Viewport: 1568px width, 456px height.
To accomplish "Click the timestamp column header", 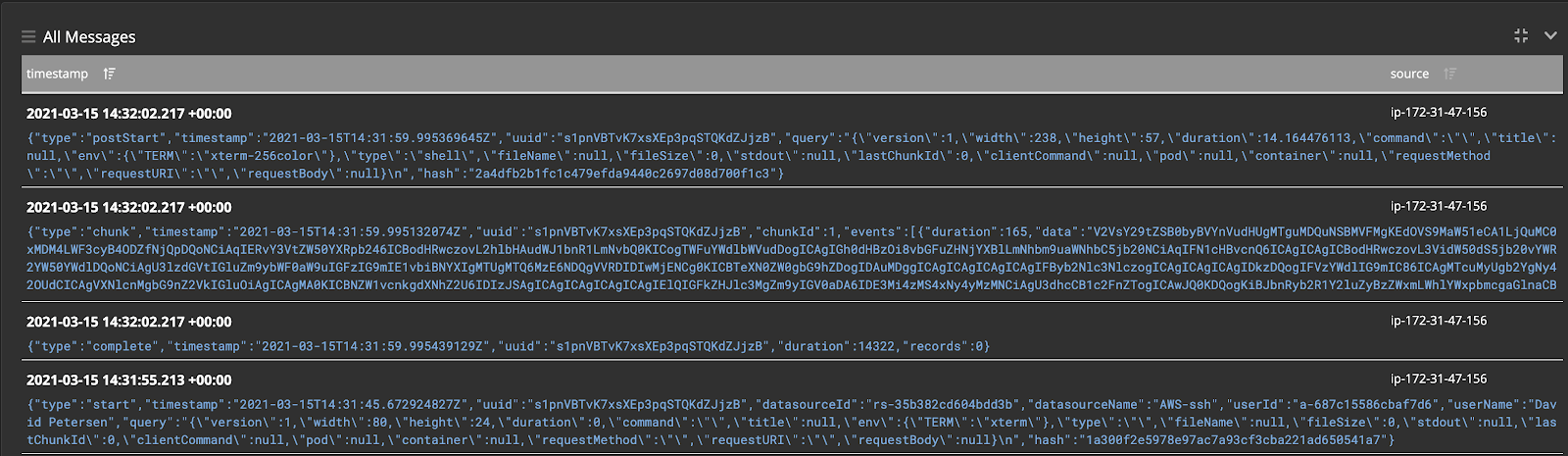I will coord(57,74).
